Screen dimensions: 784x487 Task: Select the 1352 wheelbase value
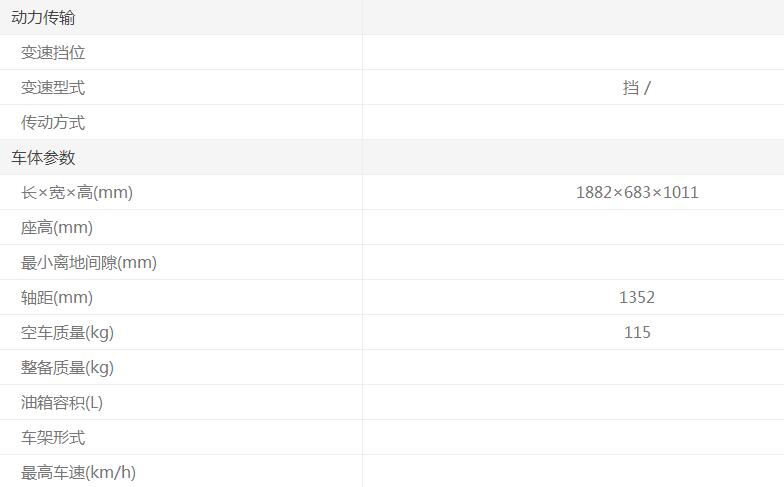(x=637, y=298)
